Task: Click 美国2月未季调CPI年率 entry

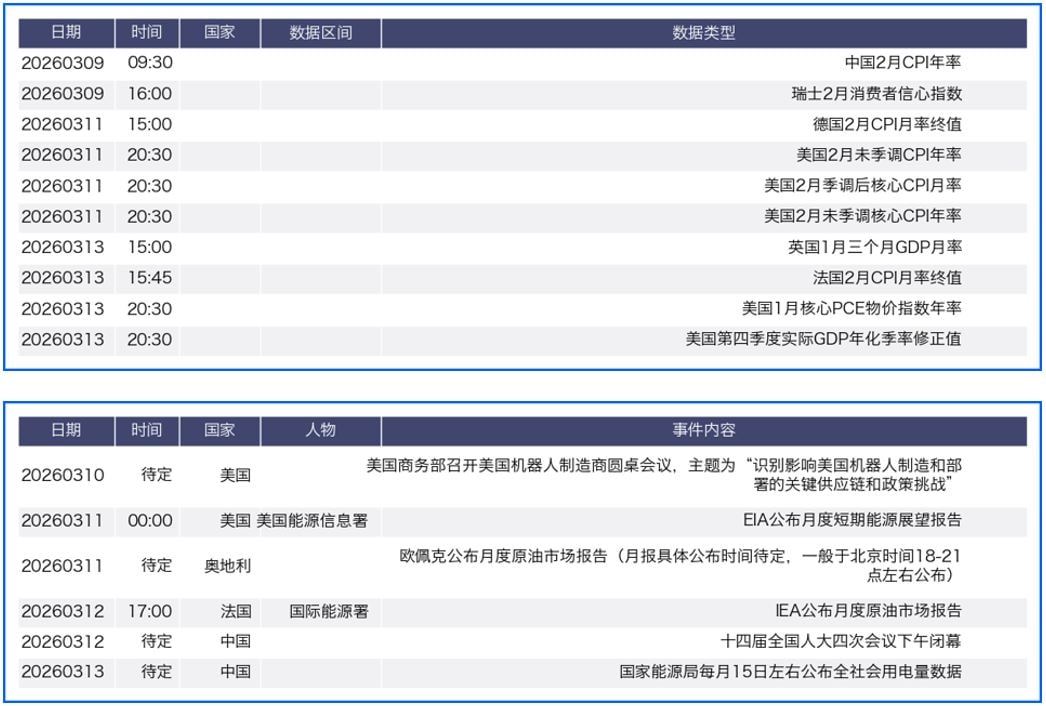Action: click(x=878, y=155)
